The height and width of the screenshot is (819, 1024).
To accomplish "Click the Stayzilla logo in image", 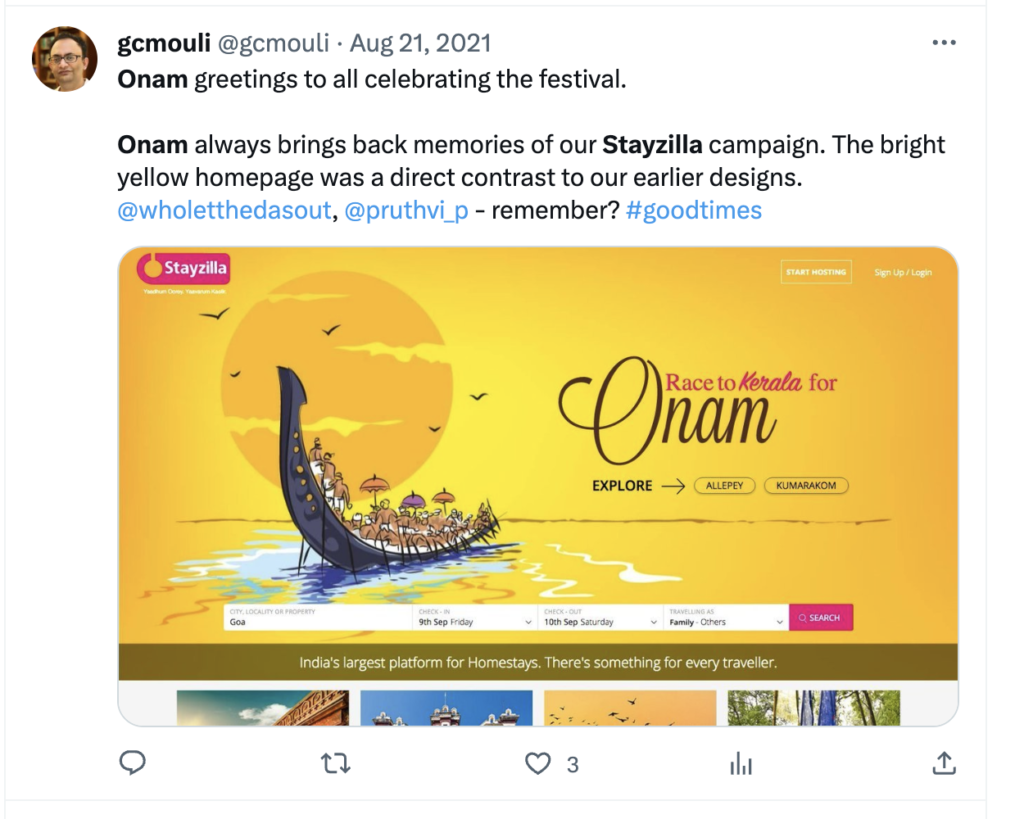I will click(184, 267).
